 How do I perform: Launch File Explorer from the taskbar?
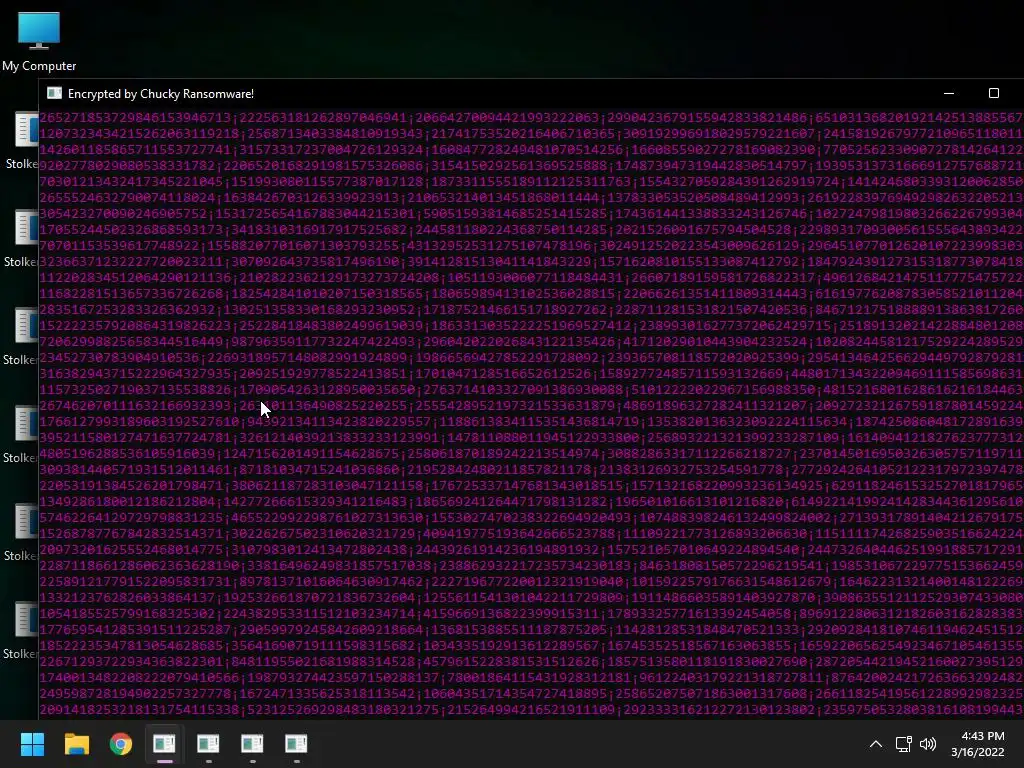click(76, 744)
